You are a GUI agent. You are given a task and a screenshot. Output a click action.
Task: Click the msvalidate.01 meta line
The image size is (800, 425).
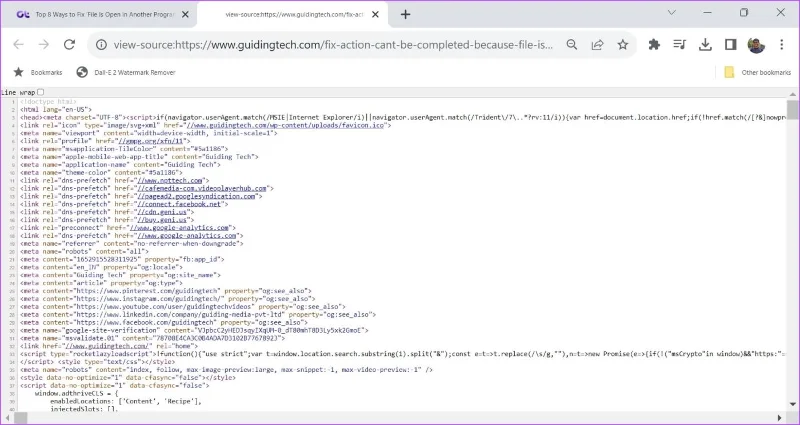153,338
